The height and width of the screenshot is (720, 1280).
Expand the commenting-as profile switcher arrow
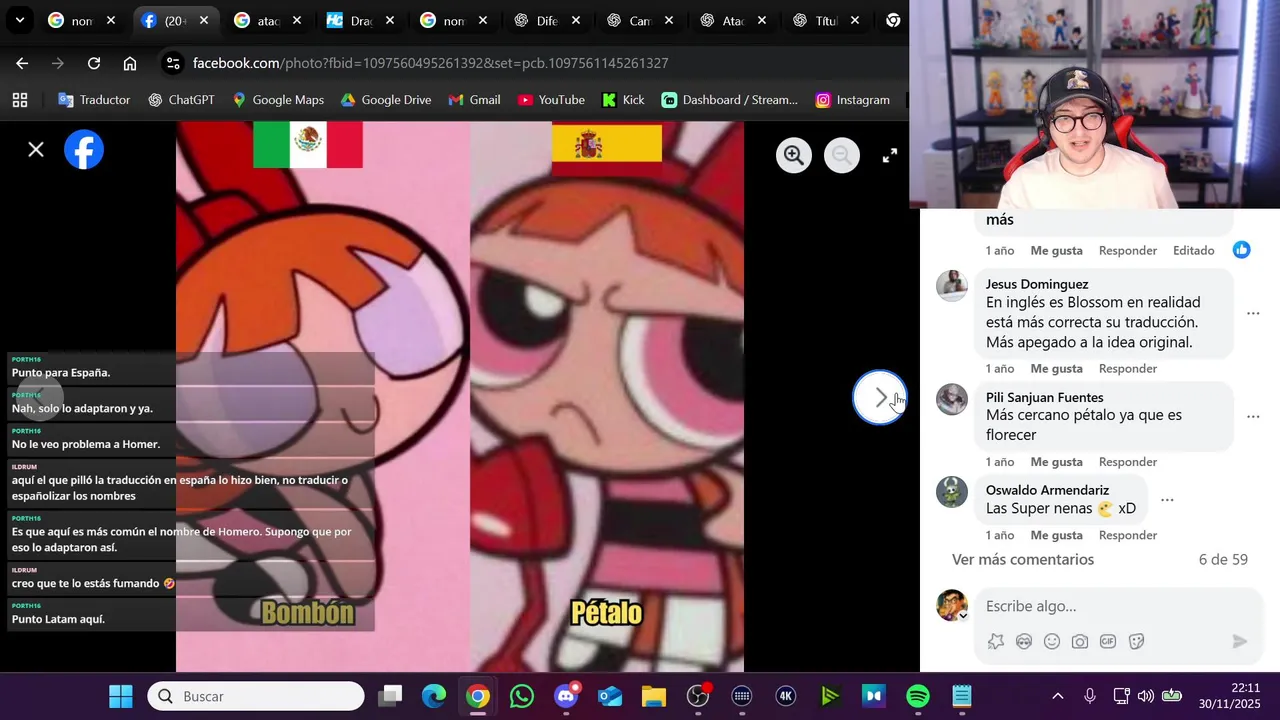pos(963,616)
